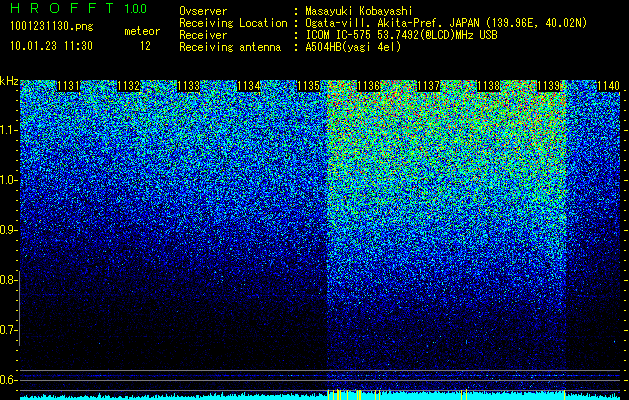Click the 1131 minute marker
629x400 pixels.
[x=68, y=86]
